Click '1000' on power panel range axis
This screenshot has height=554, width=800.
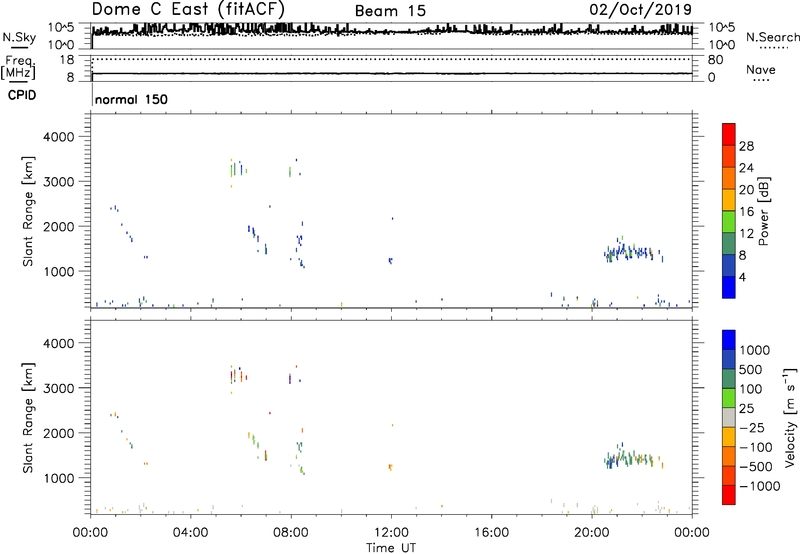tap(59, 271)
